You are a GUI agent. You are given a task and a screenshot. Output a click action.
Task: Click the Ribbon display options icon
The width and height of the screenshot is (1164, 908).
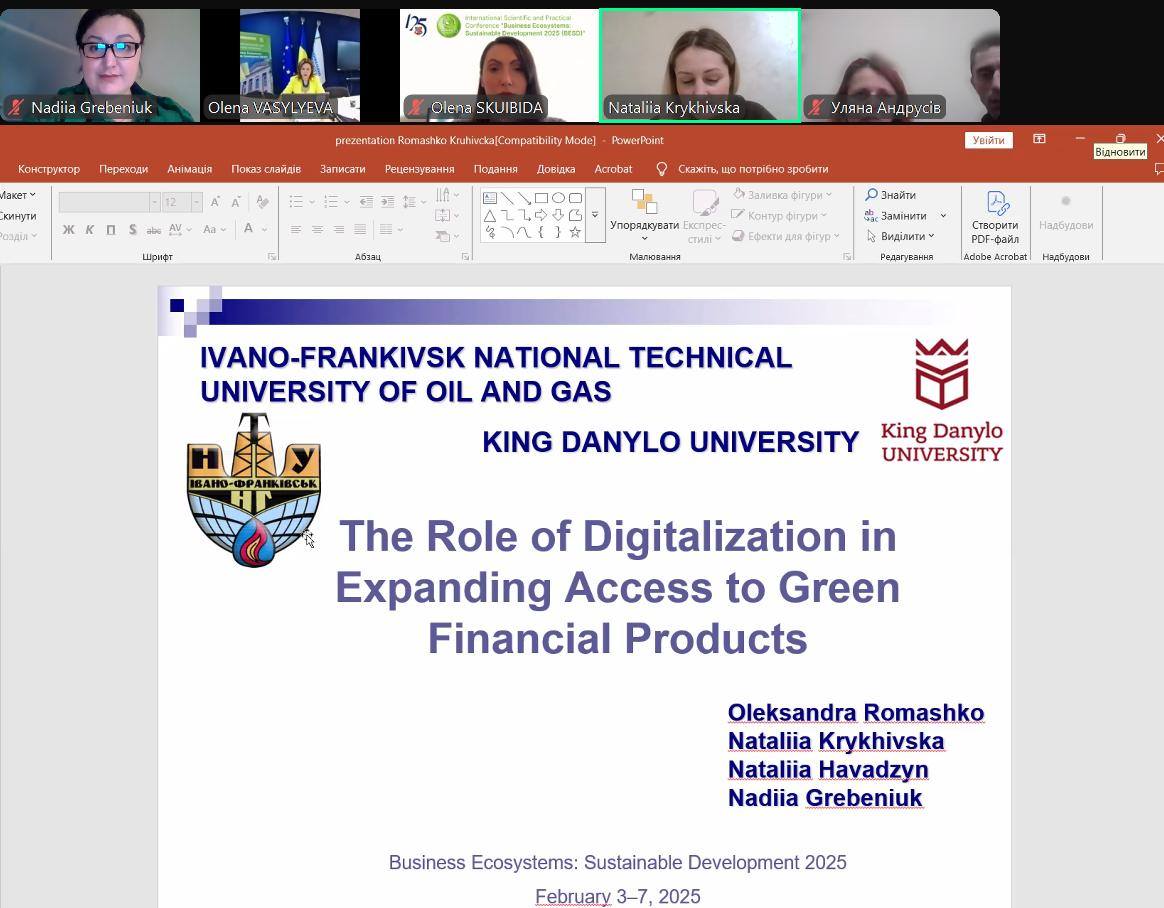pos(1039,139)
